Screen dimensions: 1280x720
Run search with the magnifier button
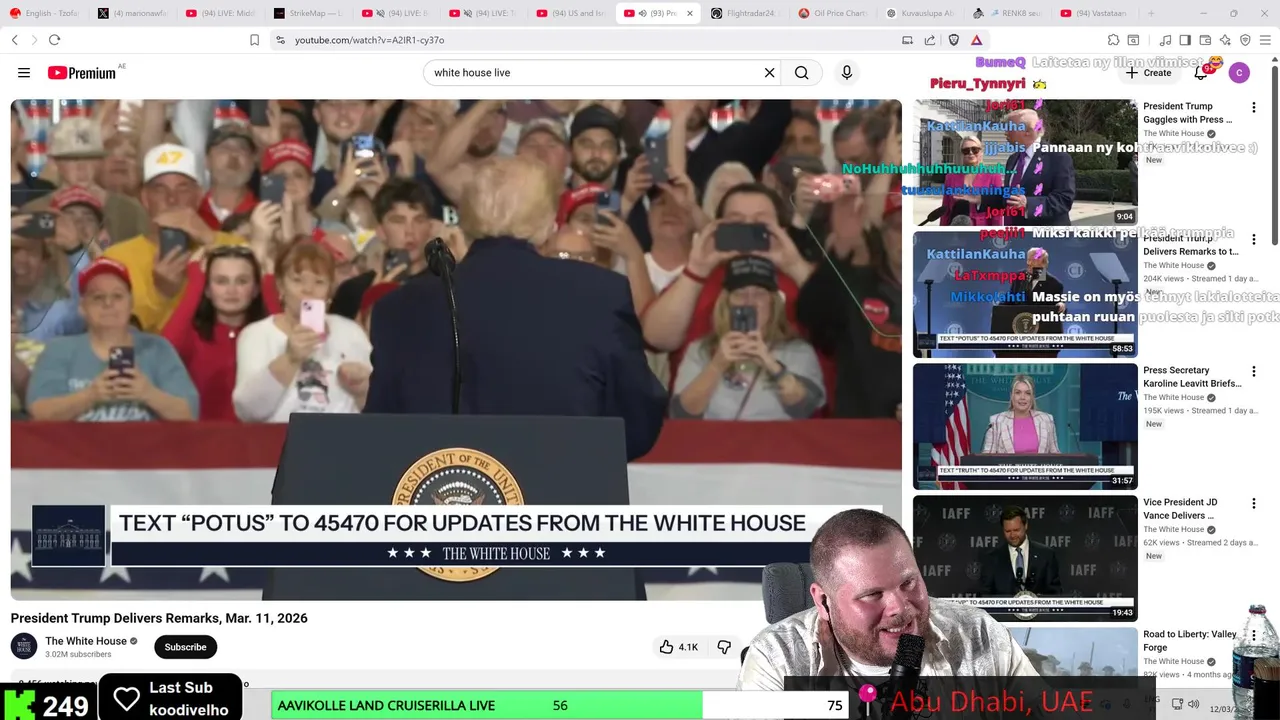click(801, 73)
